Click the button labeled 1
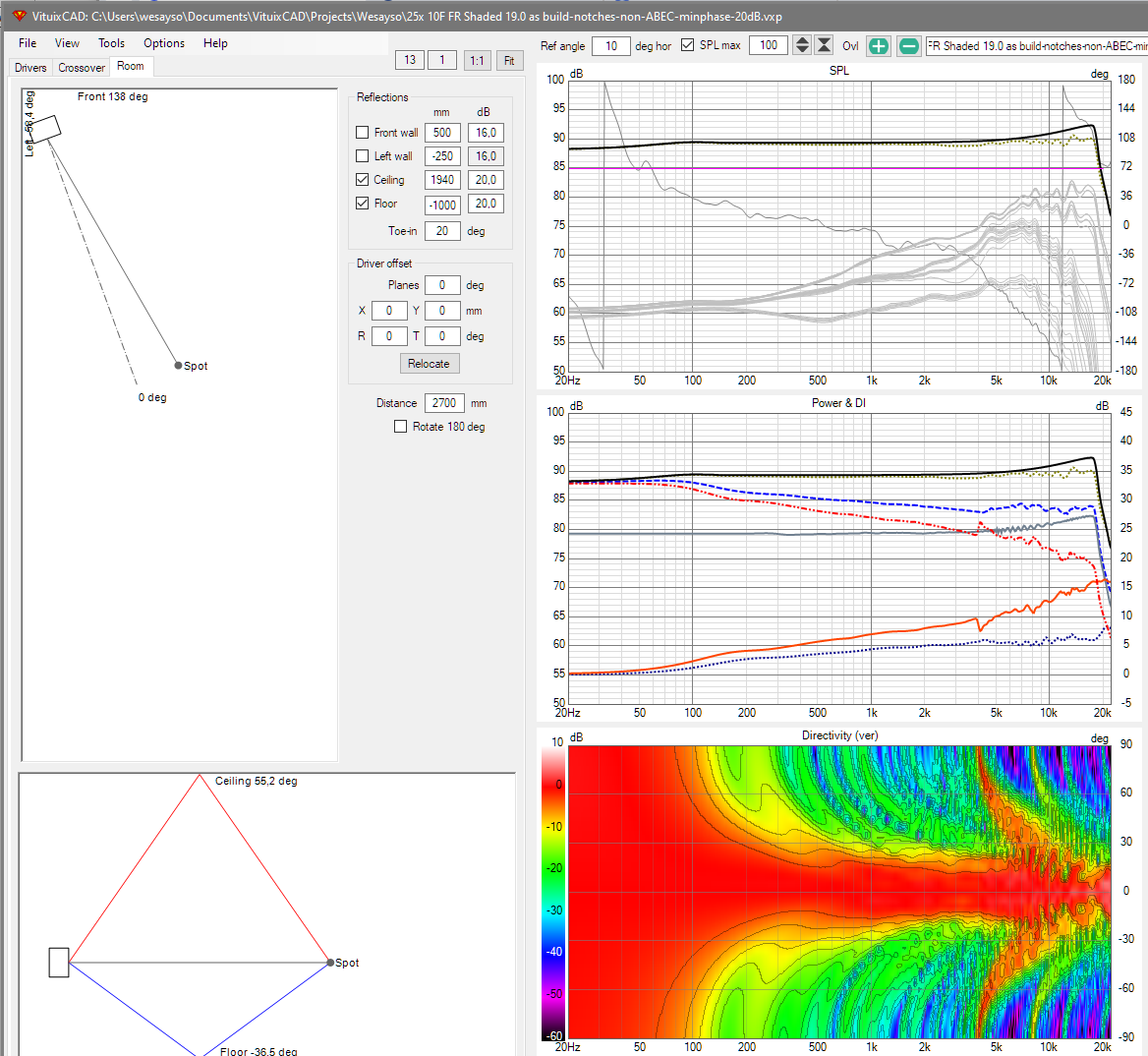1148x1056 pixels. pyautogui.click(x=442, y=60)
